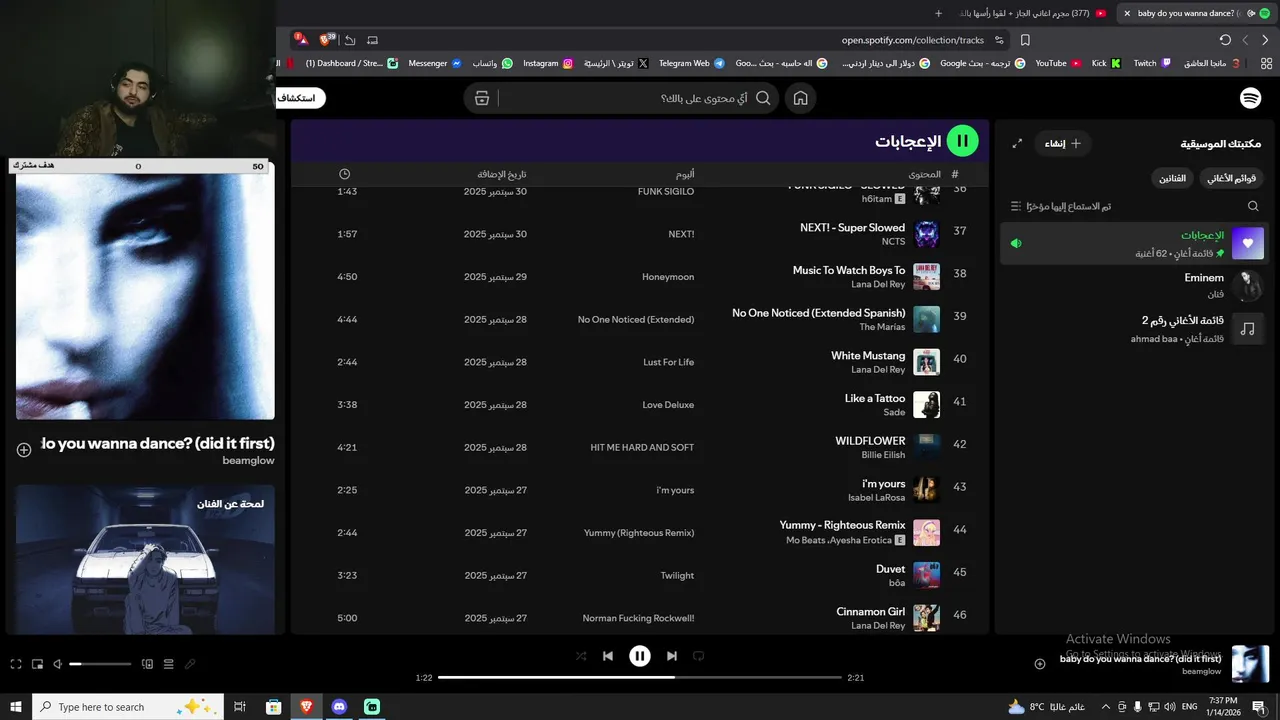Open the large now playing cover art
Image resolution: width=1280 pixels, height=720 pixels.
coord(145,297)
